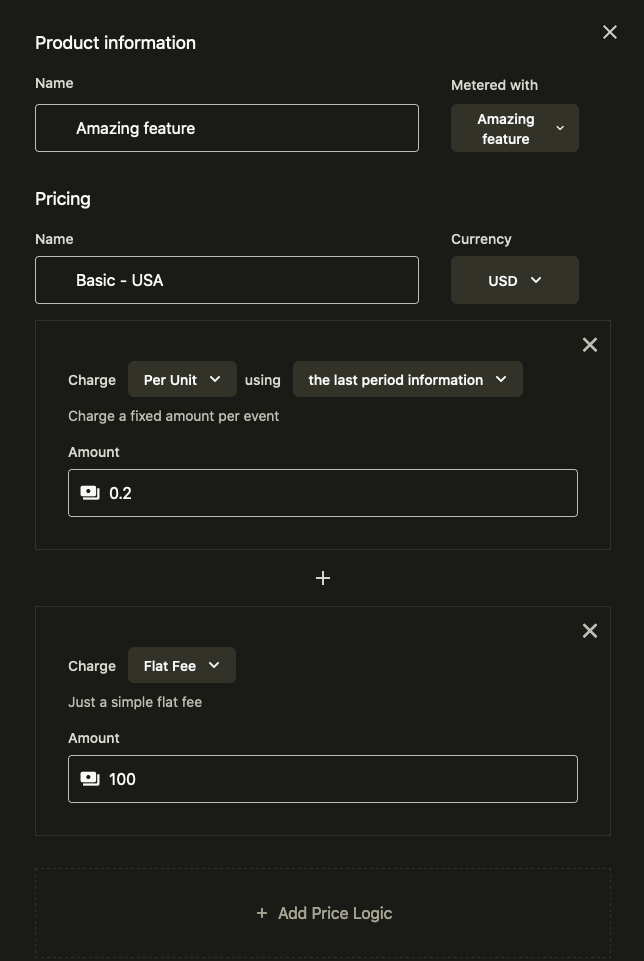The width and height of the screenshot is (644, 961).
Task: Remove the Per Unit price block
Action: click(590, 345)
